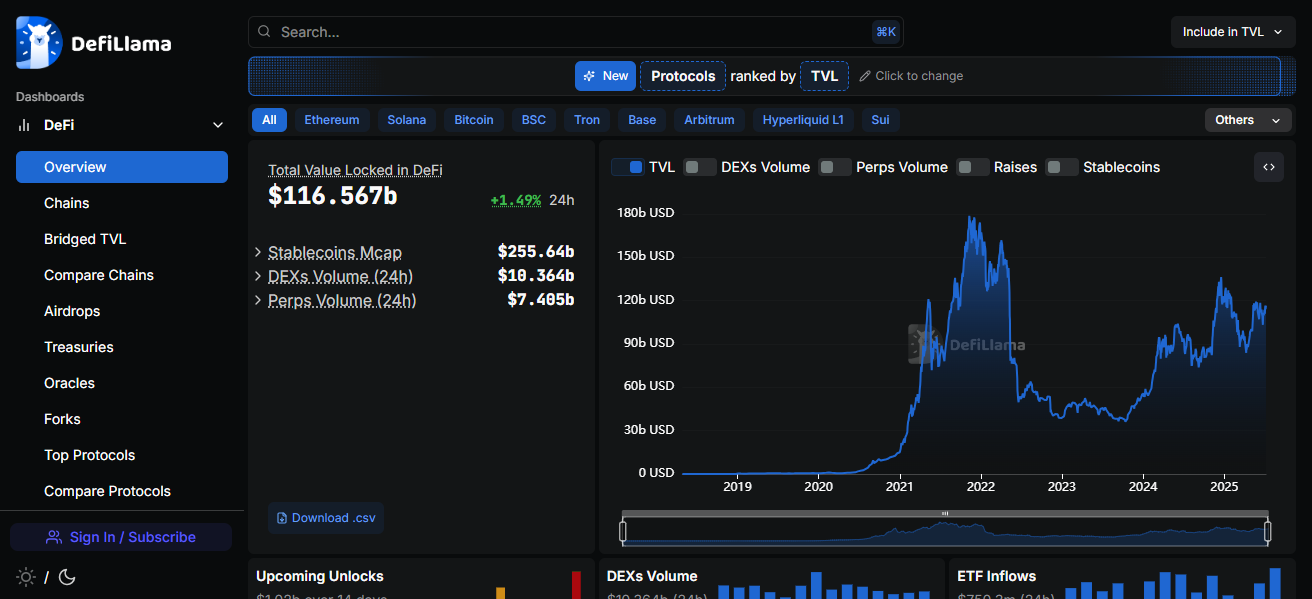1312x599 pixels.
Task: Click the range slider top grip handle
Action: 945,514
